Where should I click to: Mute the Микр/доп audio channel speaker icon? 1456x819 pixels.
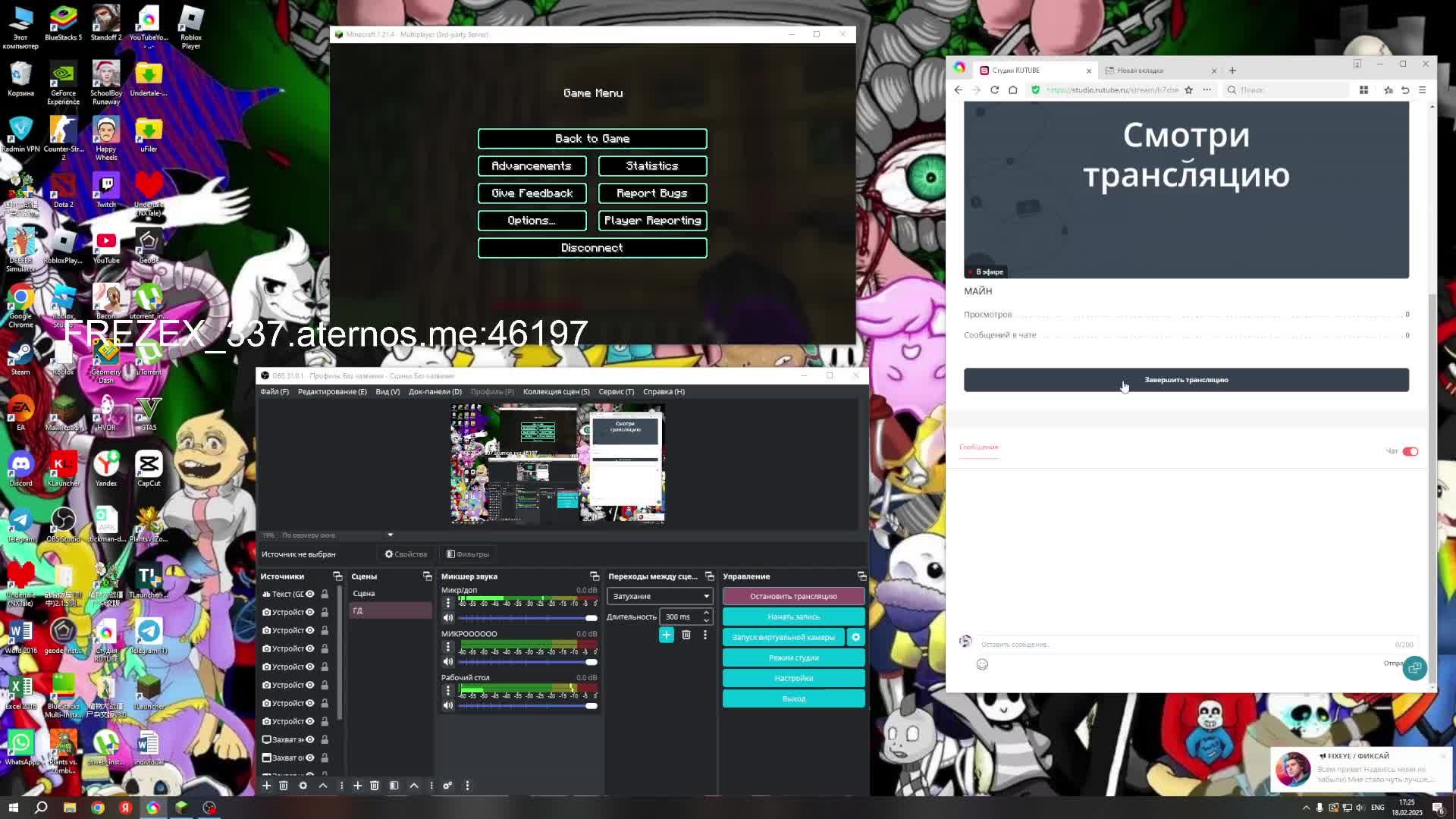448,618
